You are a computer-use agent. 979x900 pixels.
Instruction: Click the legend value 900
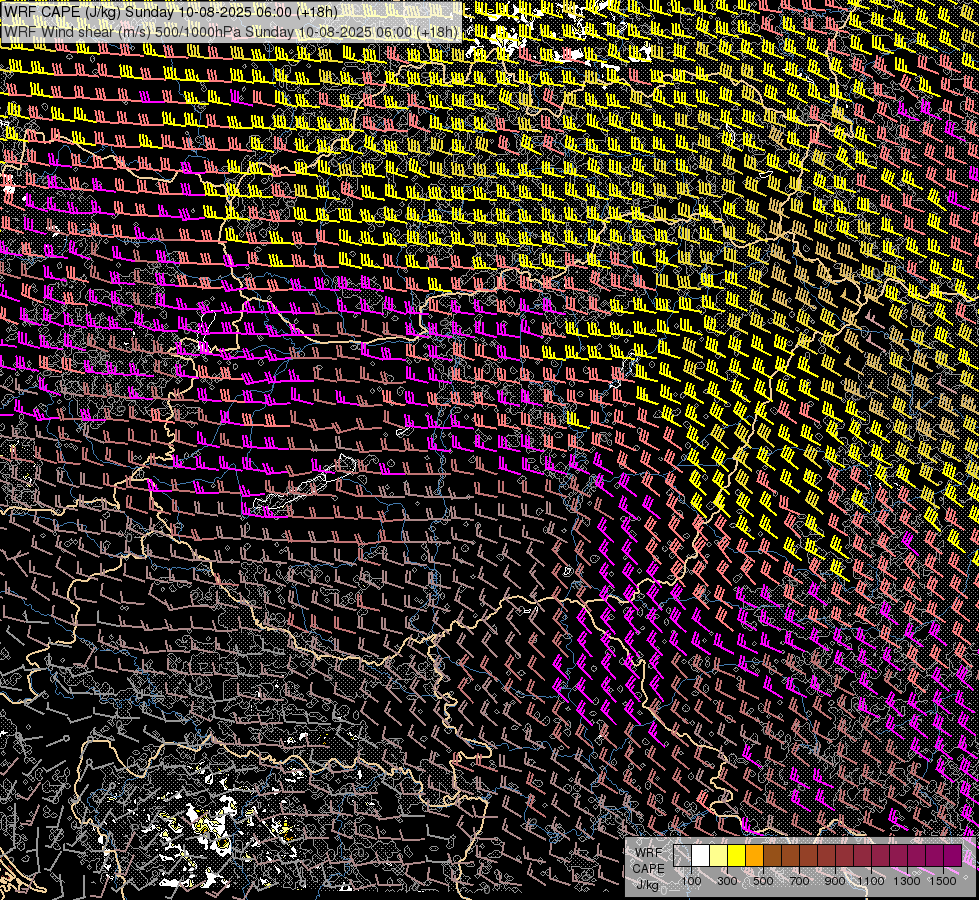[835, 881]
